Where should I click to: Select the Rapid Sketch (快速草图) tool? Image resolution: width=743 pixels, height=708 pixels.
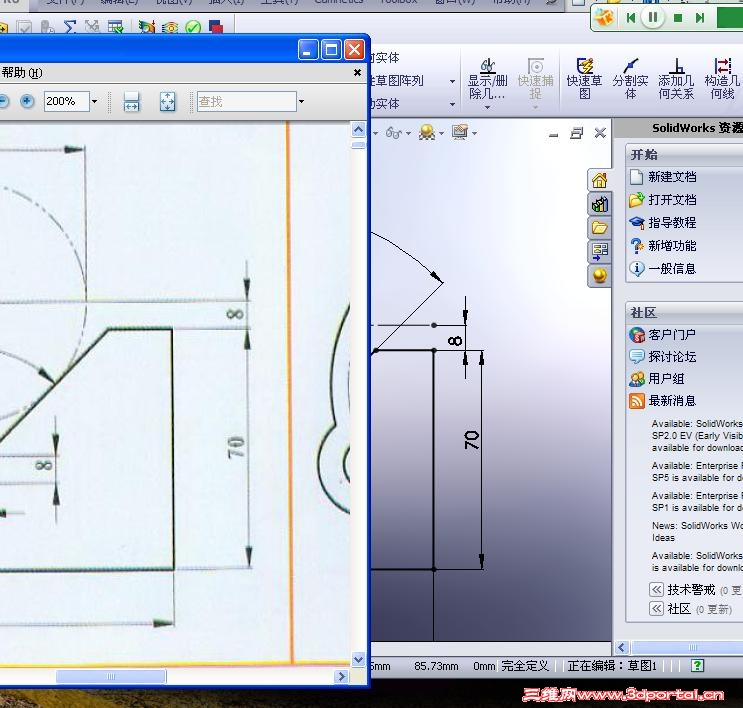(x=584, y=79)
